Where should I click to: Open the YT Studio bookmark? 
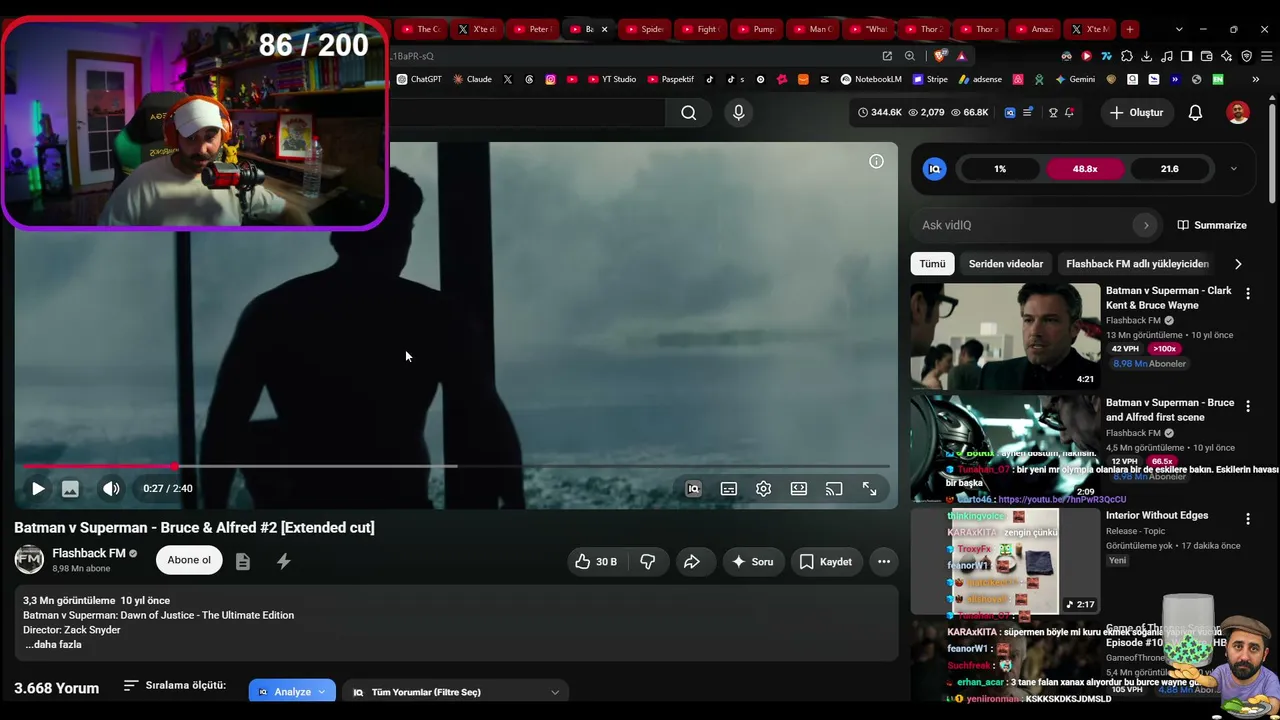click(612, 79)
